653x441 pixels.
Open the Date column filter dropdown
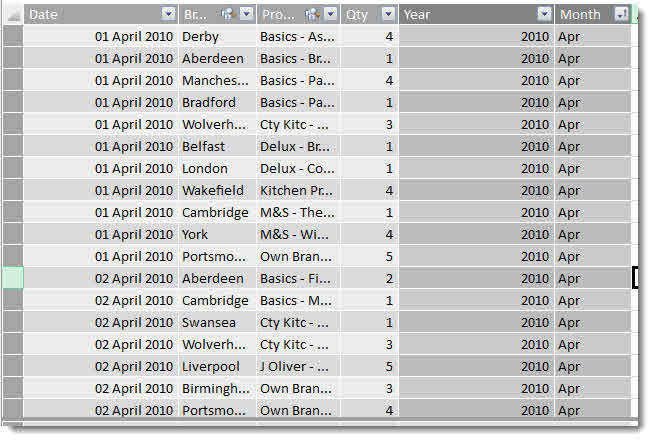tap(168, 14)
